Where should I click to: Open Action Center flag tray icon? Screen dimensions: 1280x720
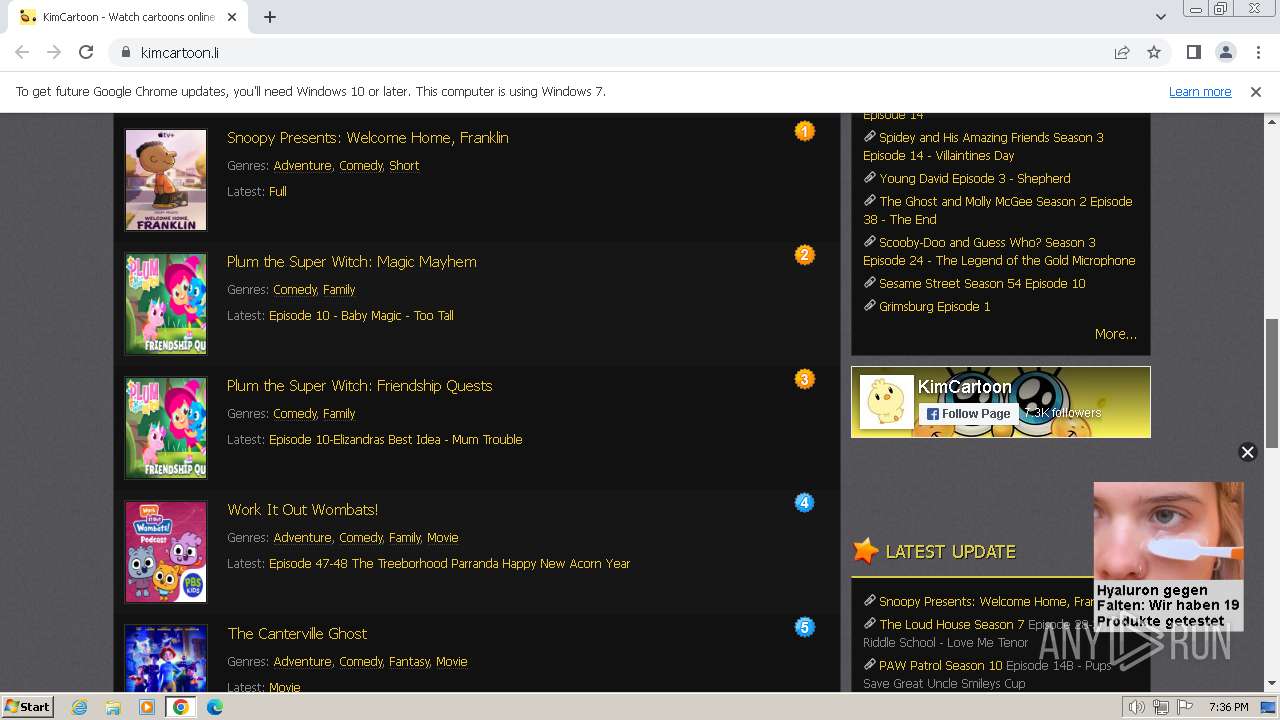pyautogui.click(x=1184, y=707)
